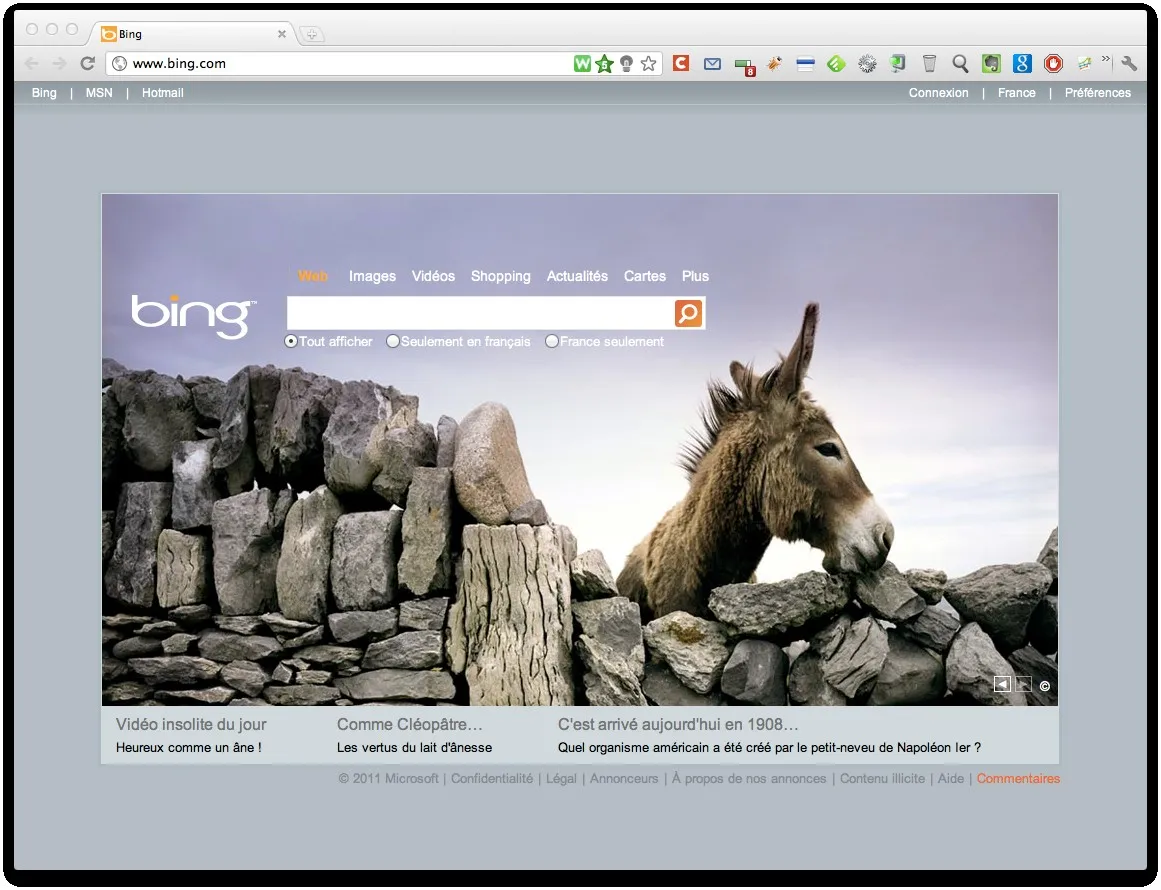Switch to the Vidéos search tab
1161x890 pixels.
pos(433,276)
